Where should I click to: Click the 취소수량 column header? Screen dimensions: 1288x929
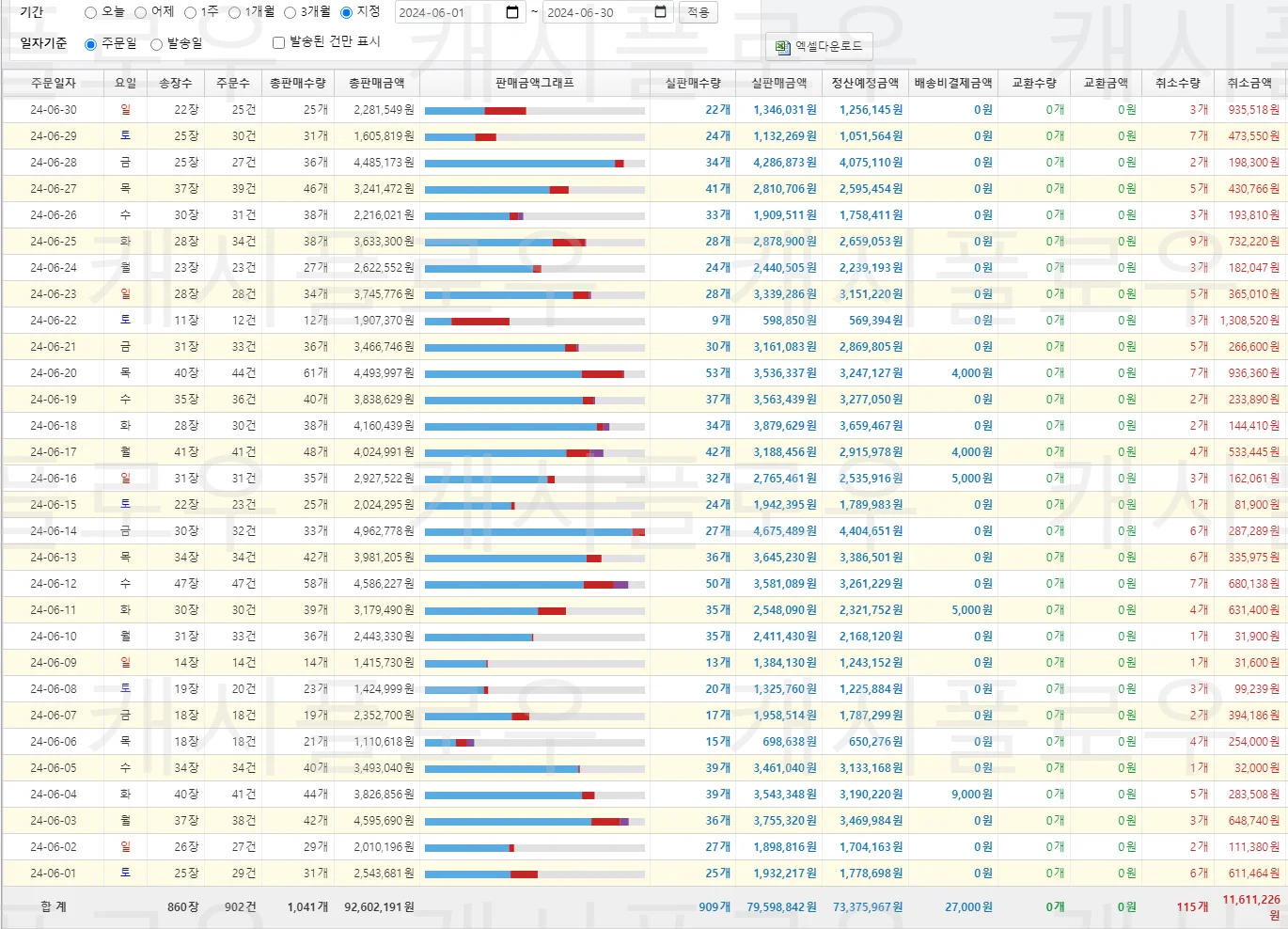coord(1178,83)
